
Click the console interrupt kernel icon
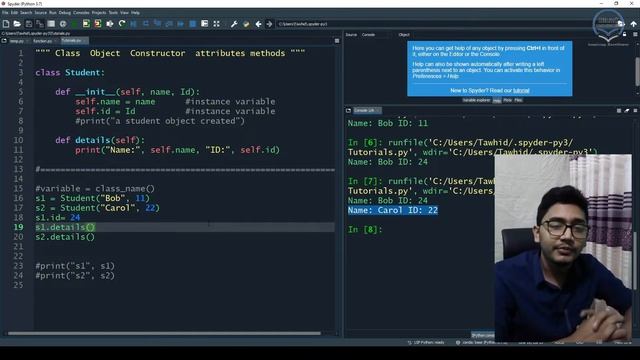[x=619, y=111]
